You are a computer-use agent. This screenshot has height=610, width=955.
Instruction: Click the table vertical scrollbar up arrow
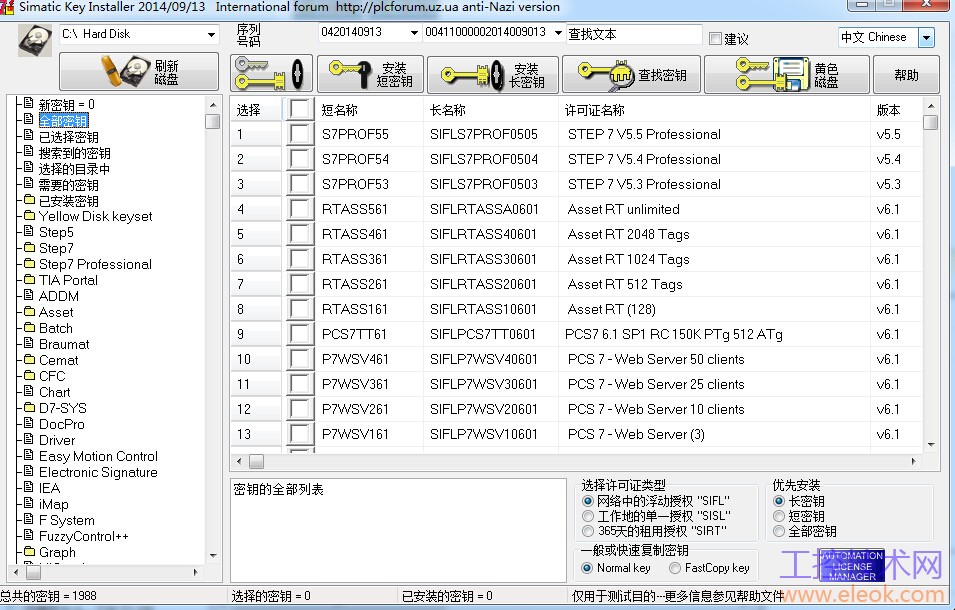pos(931,106)
